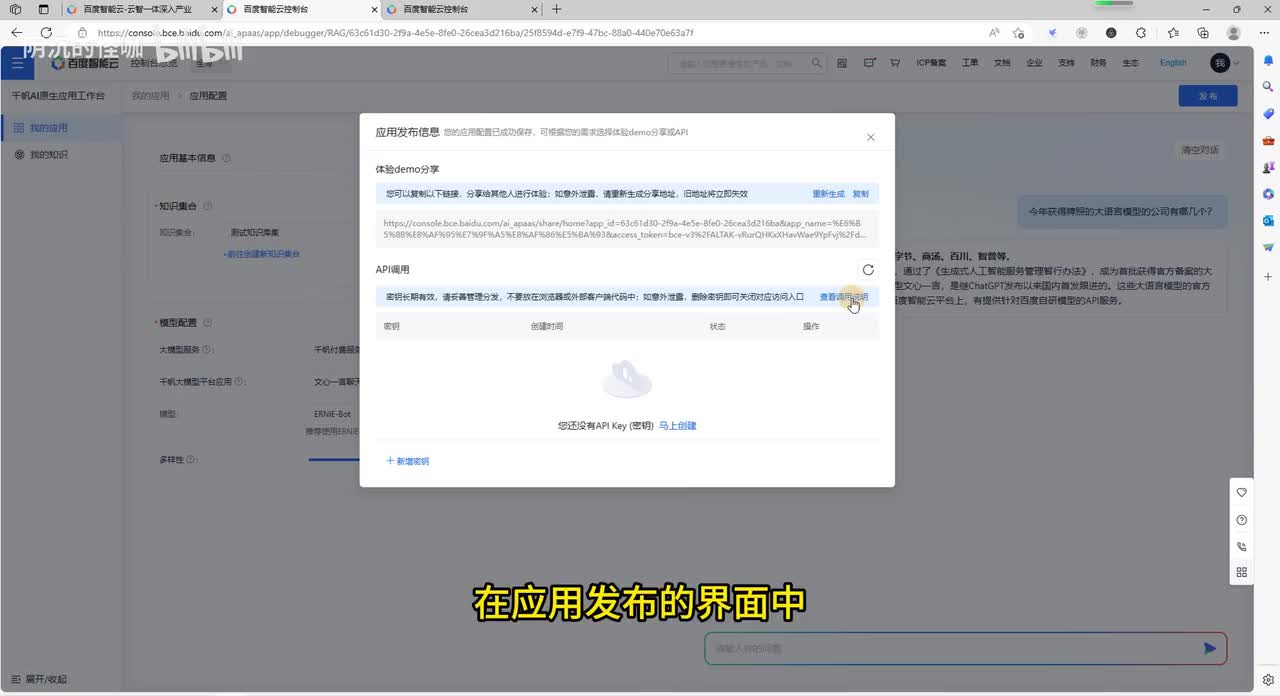Screen dimensions: 1280x696
Task: Click the blue 发布 button
Action: (1208, 96)
